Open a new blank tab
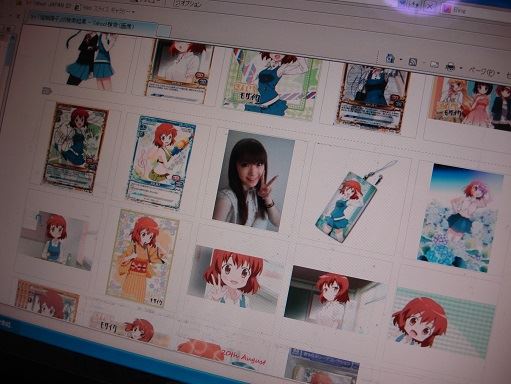511x384 pixels. [x=164, y=31]
